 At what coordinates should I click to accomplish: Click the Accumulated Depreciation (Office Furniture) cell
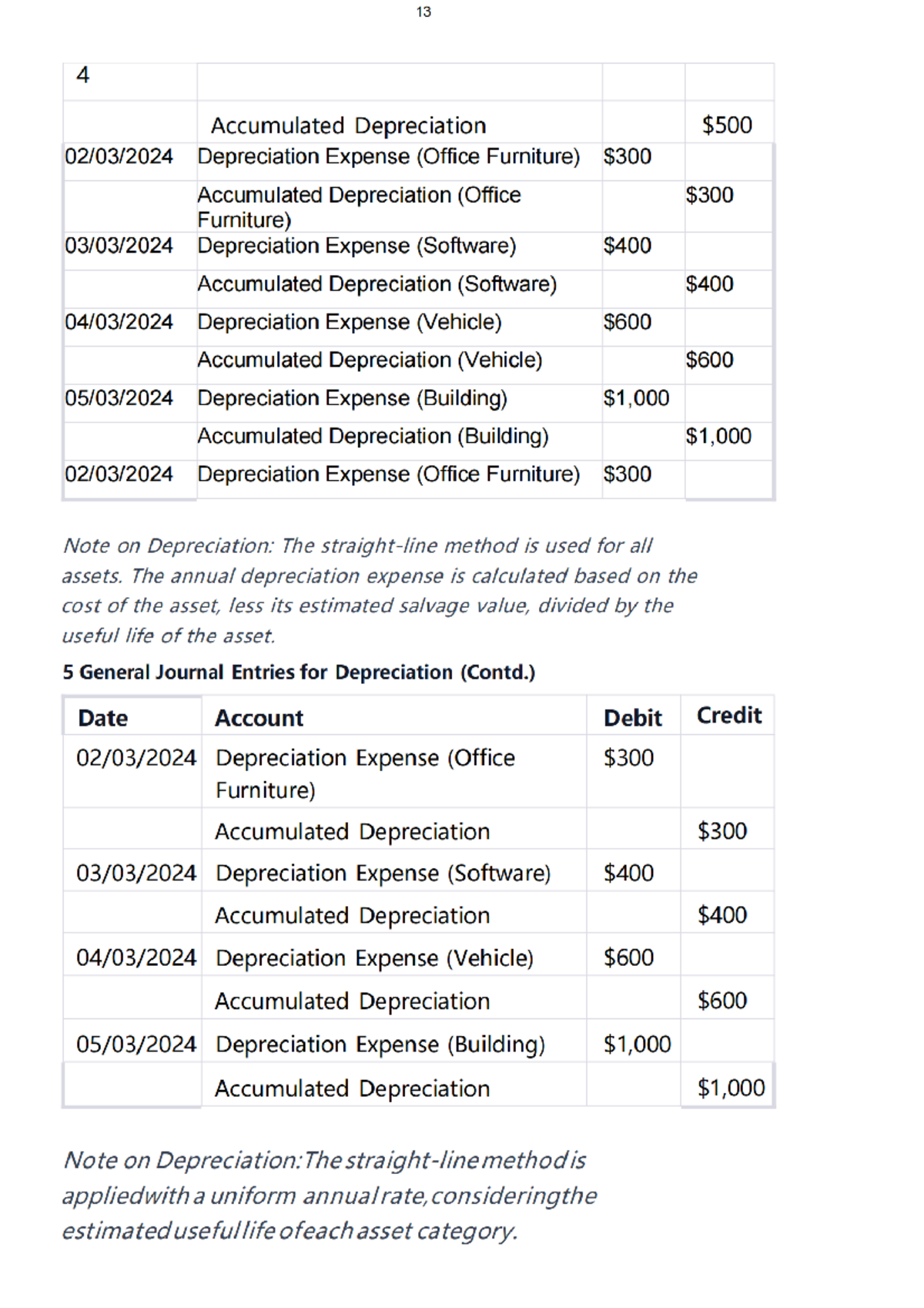(x=359, y=206)
